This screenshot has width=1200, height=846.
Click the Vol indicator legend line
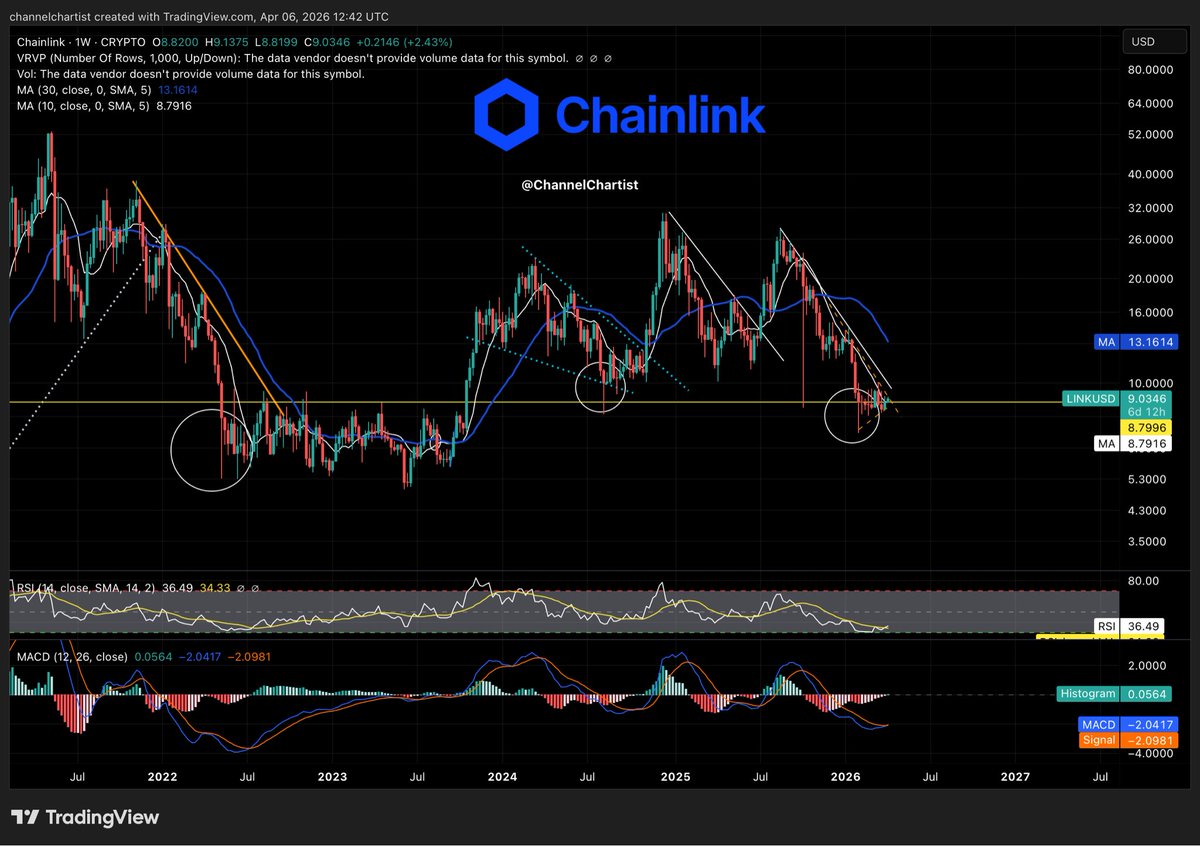190,74
